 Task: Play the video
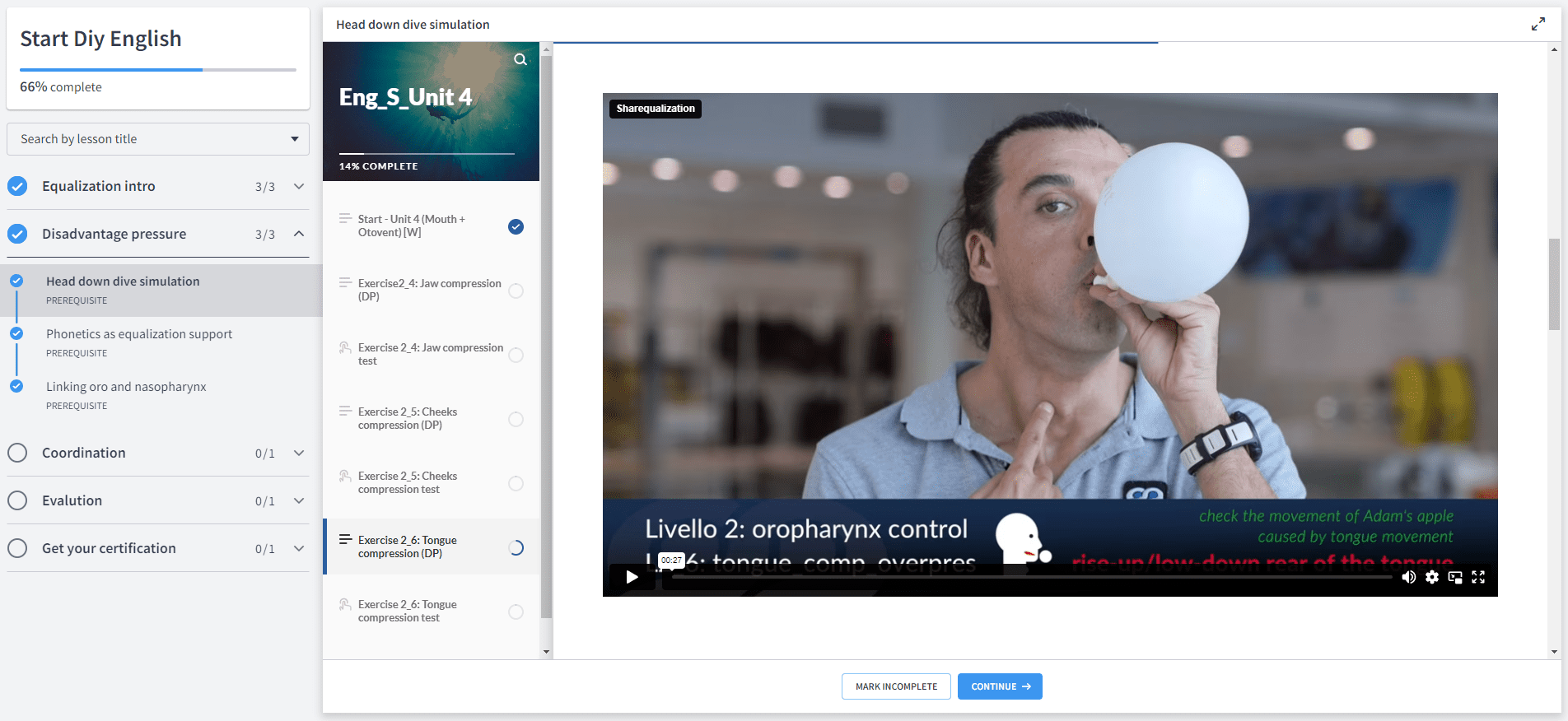click(x=632, y=577)
